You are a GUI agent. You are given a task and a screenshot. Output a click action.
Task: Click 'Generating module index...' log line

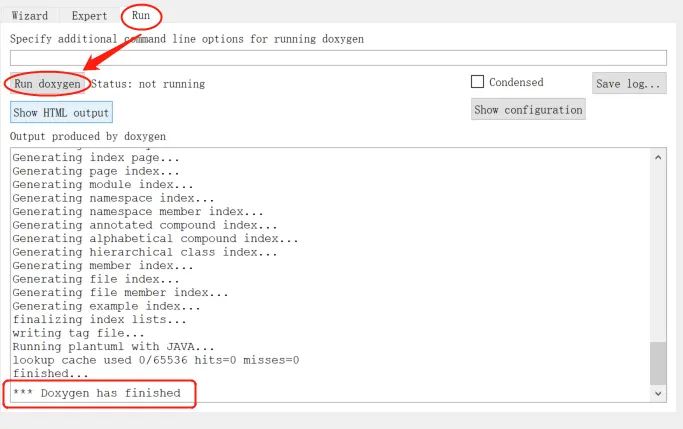(x=103, y=185)
